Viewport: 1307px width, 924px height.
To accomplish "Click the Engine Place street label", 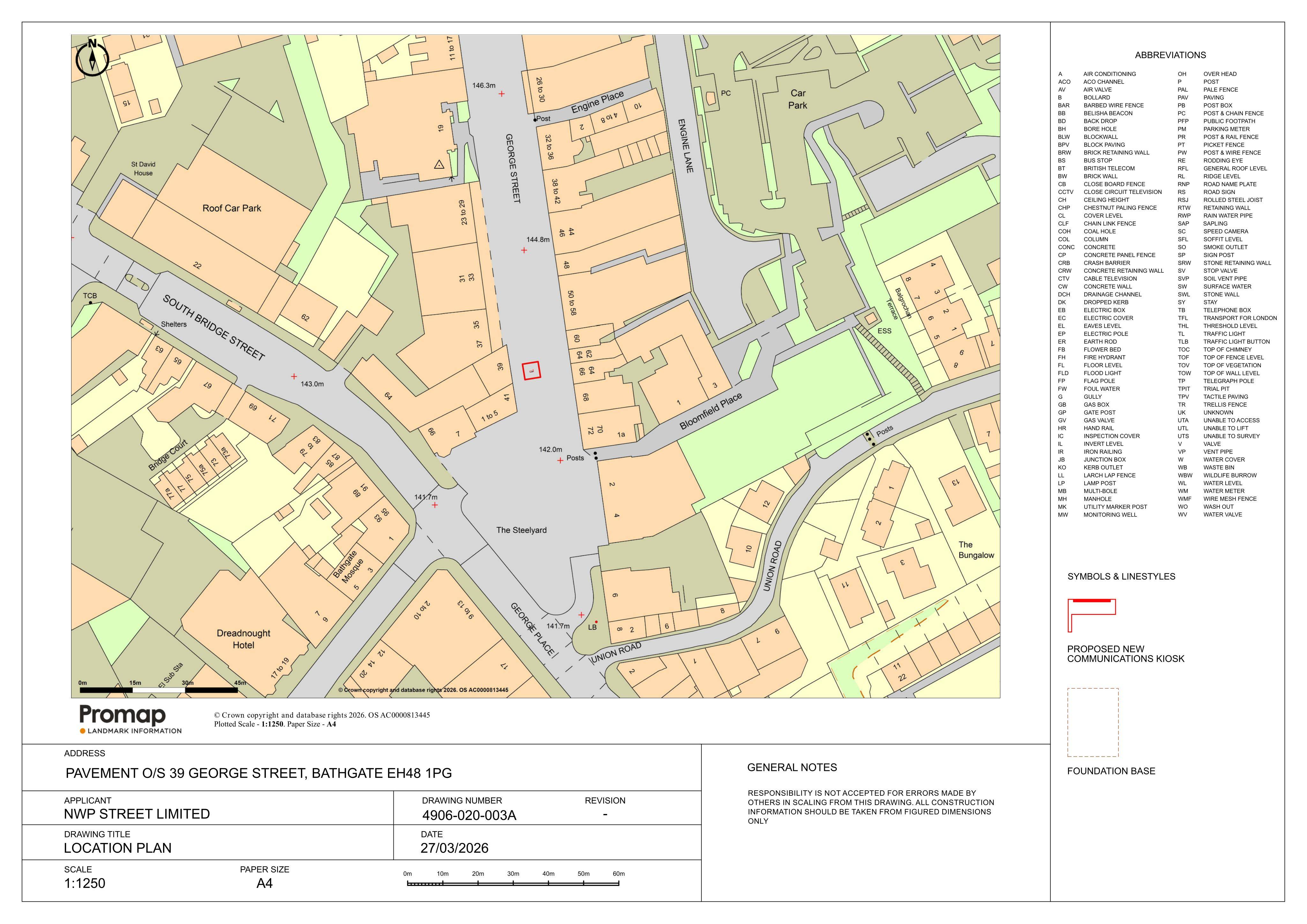I will pyautogui.click(x=598, y=101).
